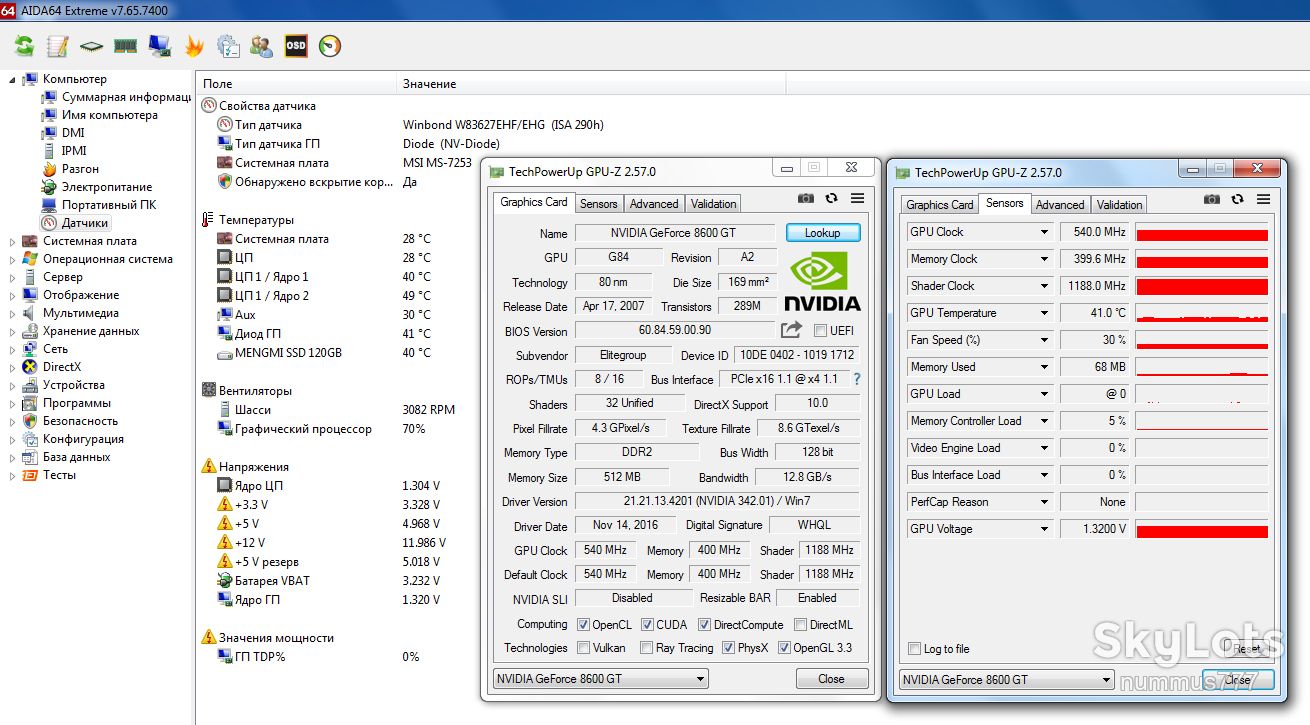
Task: Click the Lookup button
Action: pyautogui.click(x=823, y=233)
